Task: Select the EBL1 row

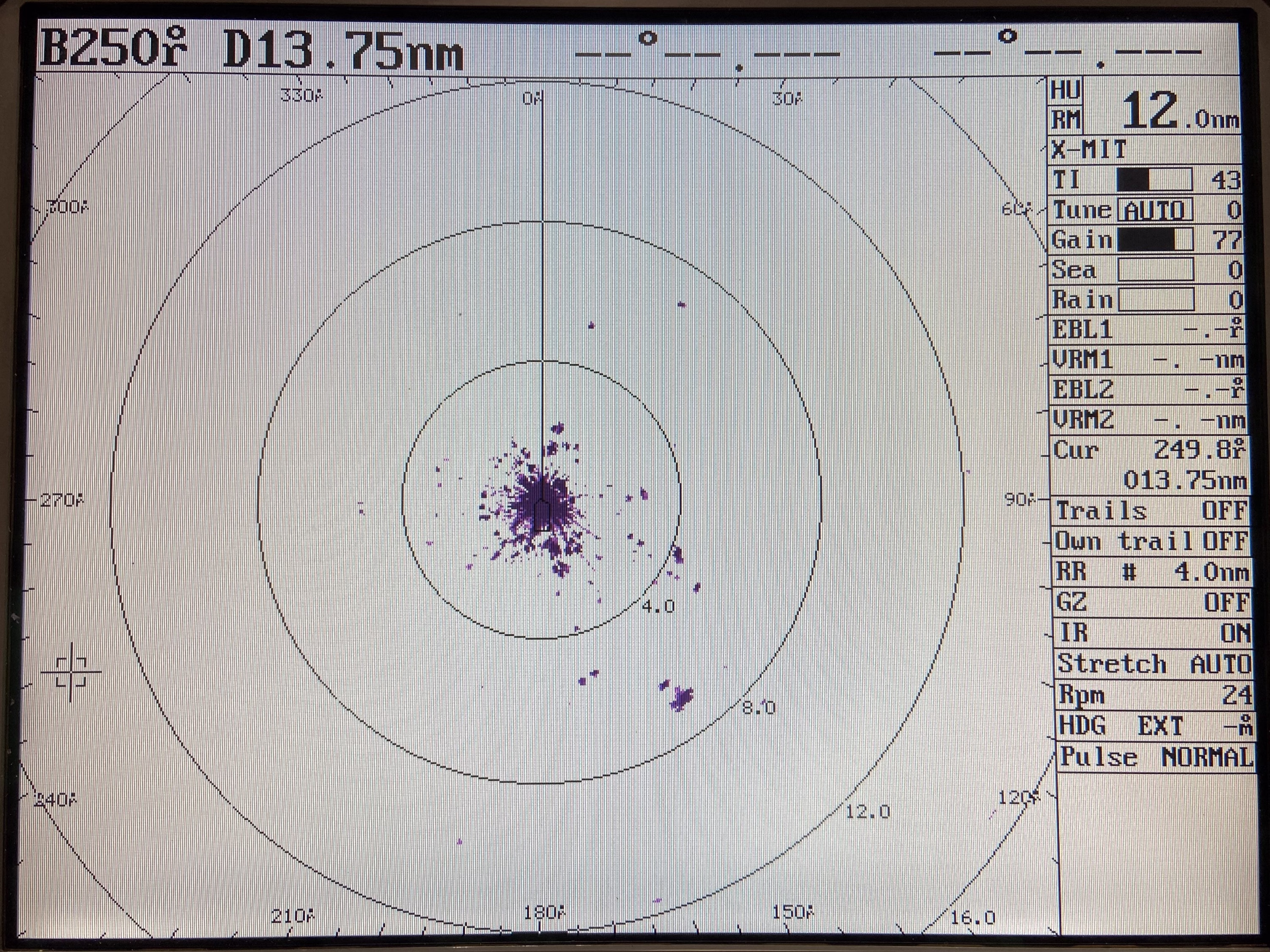Action: [1147, 329]
